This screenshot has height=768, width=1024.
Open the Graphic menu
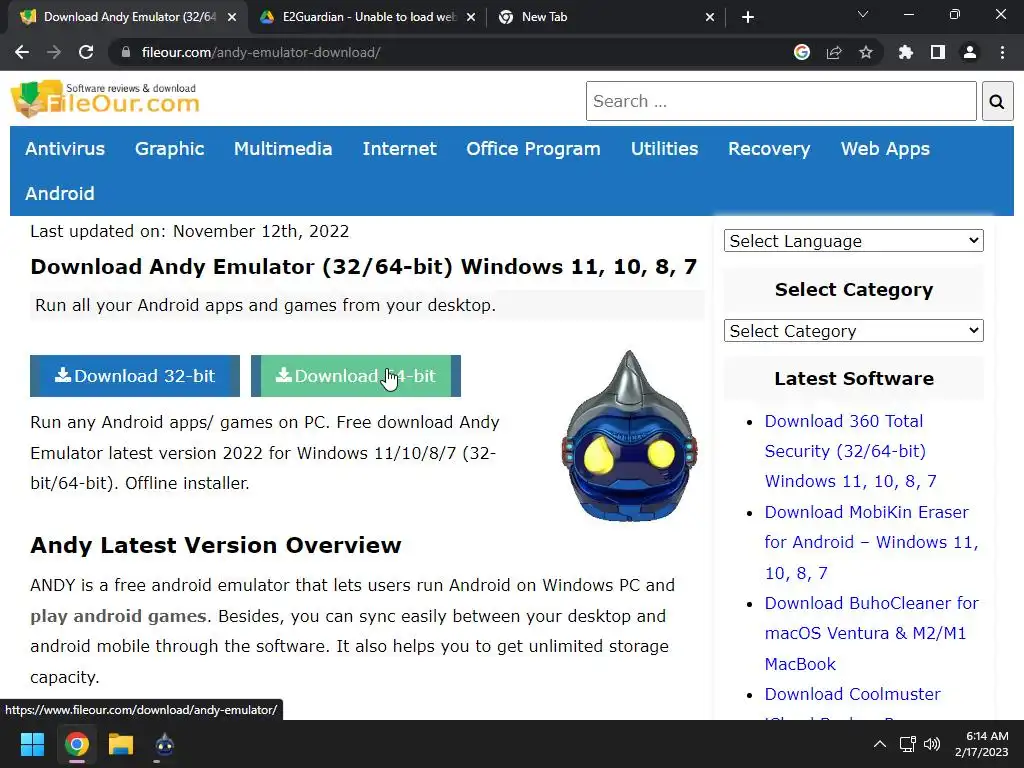(x=170, y=149)
